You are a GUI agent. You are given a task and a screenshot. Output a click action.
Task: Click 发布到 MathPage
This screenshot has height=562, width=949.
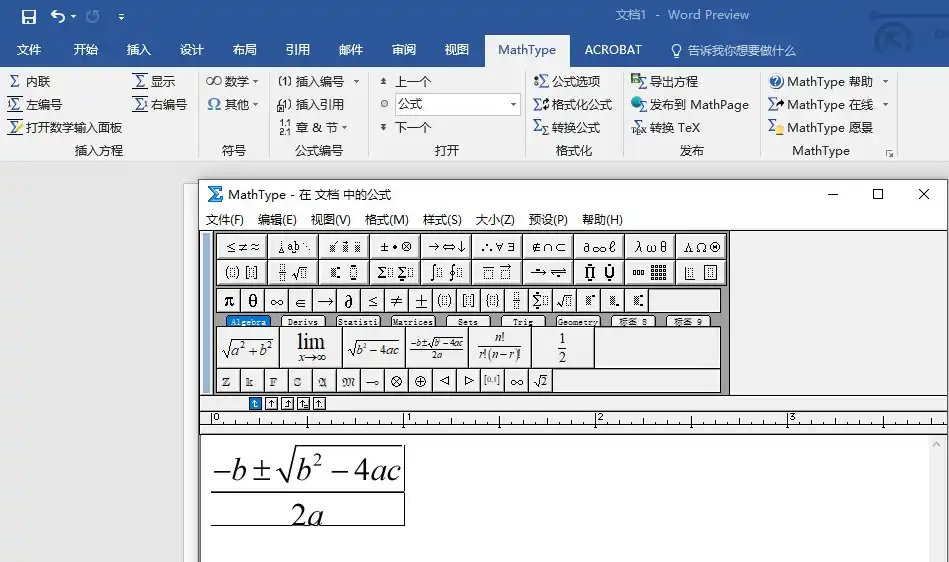coord(689,104)
